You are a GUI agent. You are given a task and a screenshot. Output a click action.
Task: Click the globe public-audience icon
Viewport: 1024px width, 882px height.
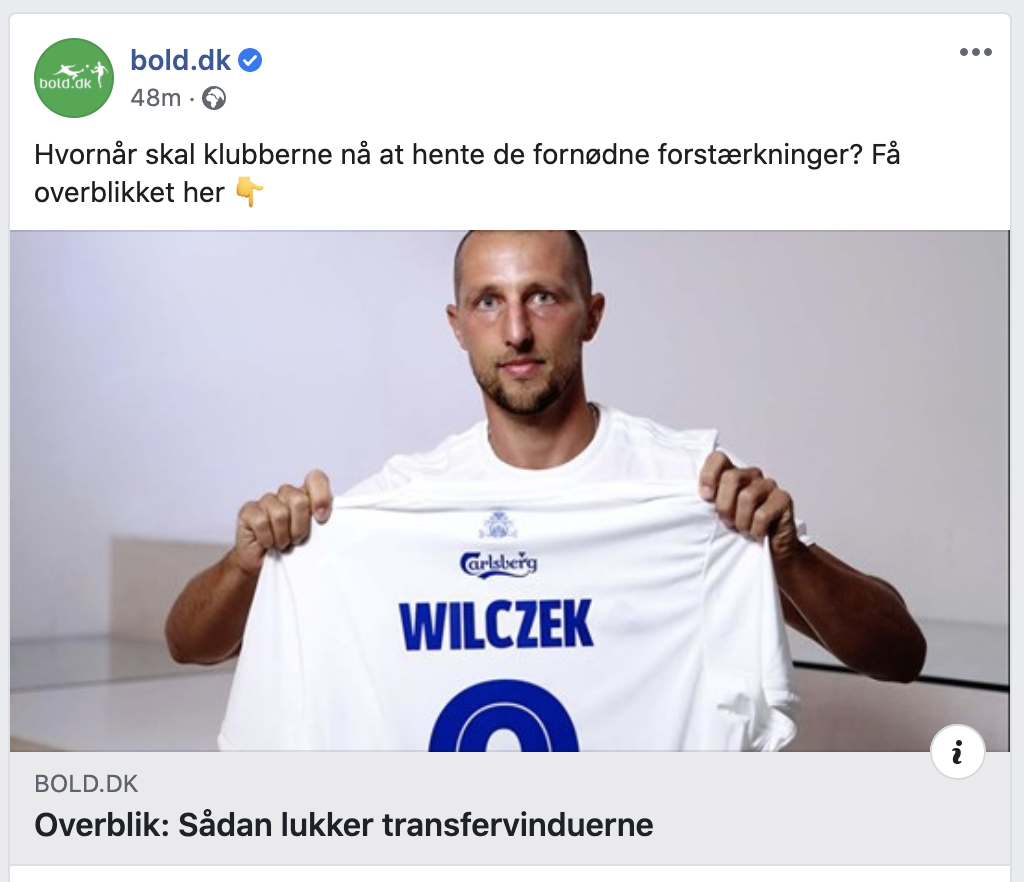point(214,99)
